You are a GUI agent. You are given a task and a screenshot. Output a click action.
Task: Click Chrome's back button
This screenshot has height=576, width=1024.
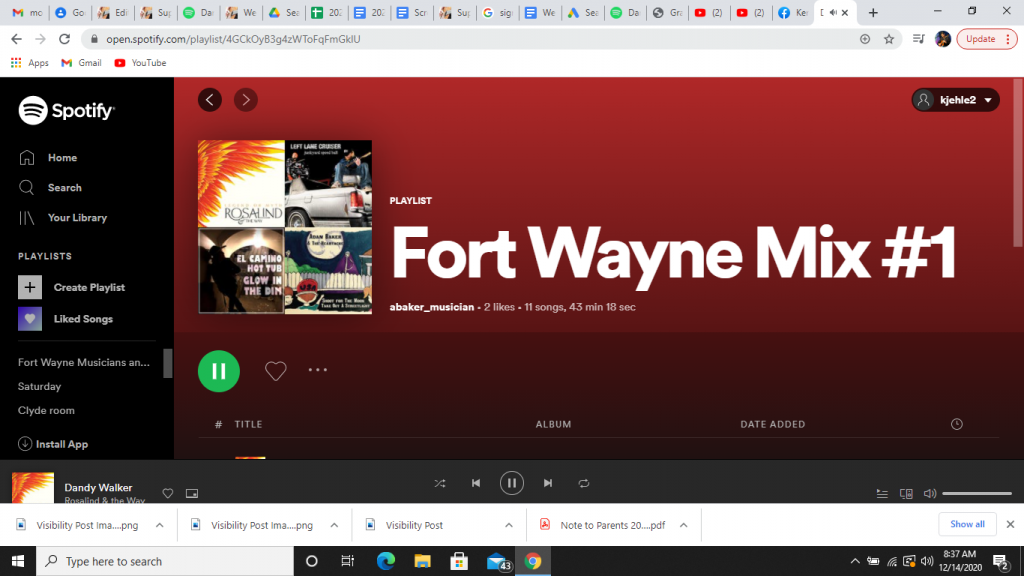coord(16,39)
